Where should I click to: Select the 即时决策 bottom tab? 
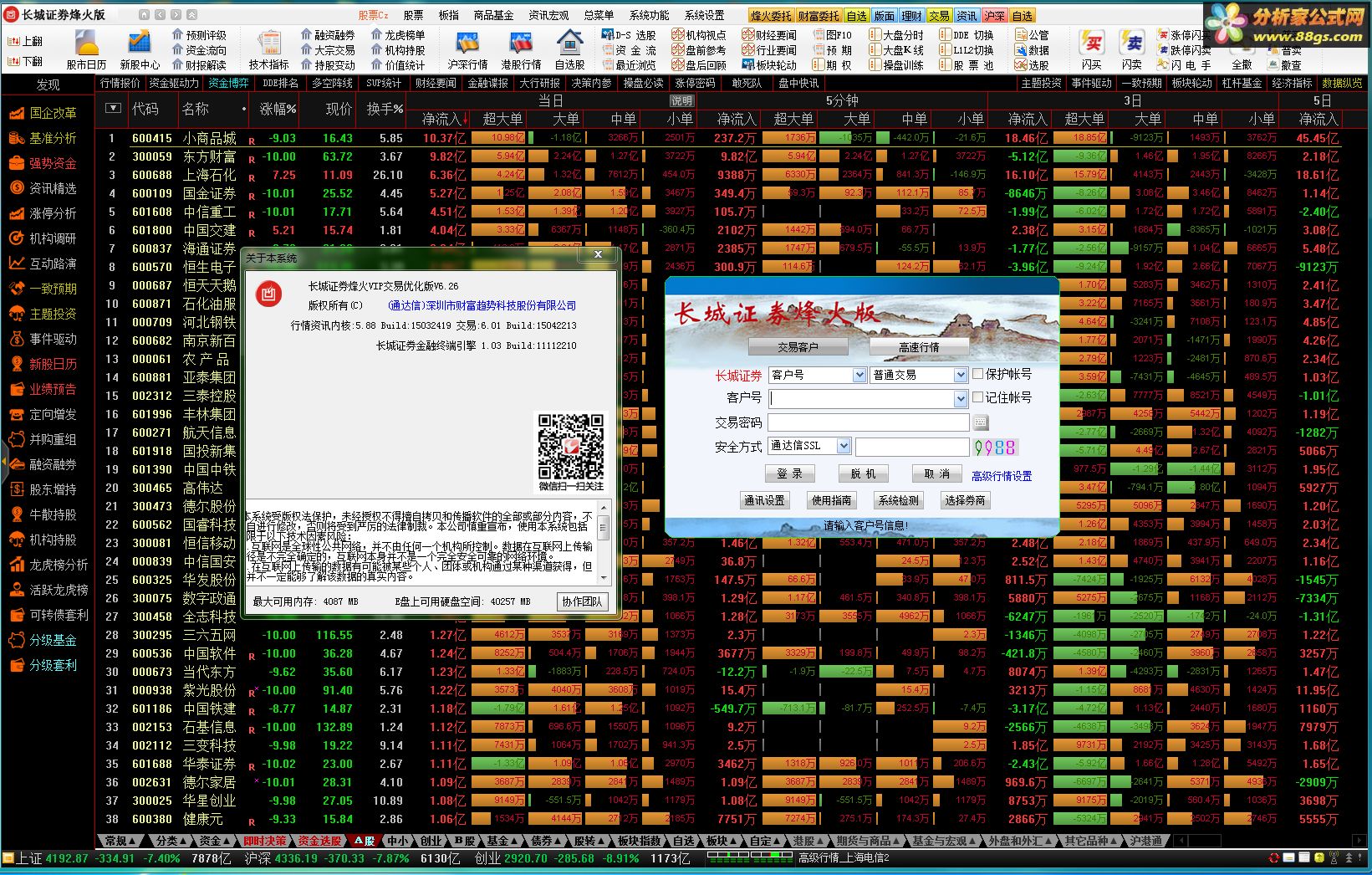(265, 841)
